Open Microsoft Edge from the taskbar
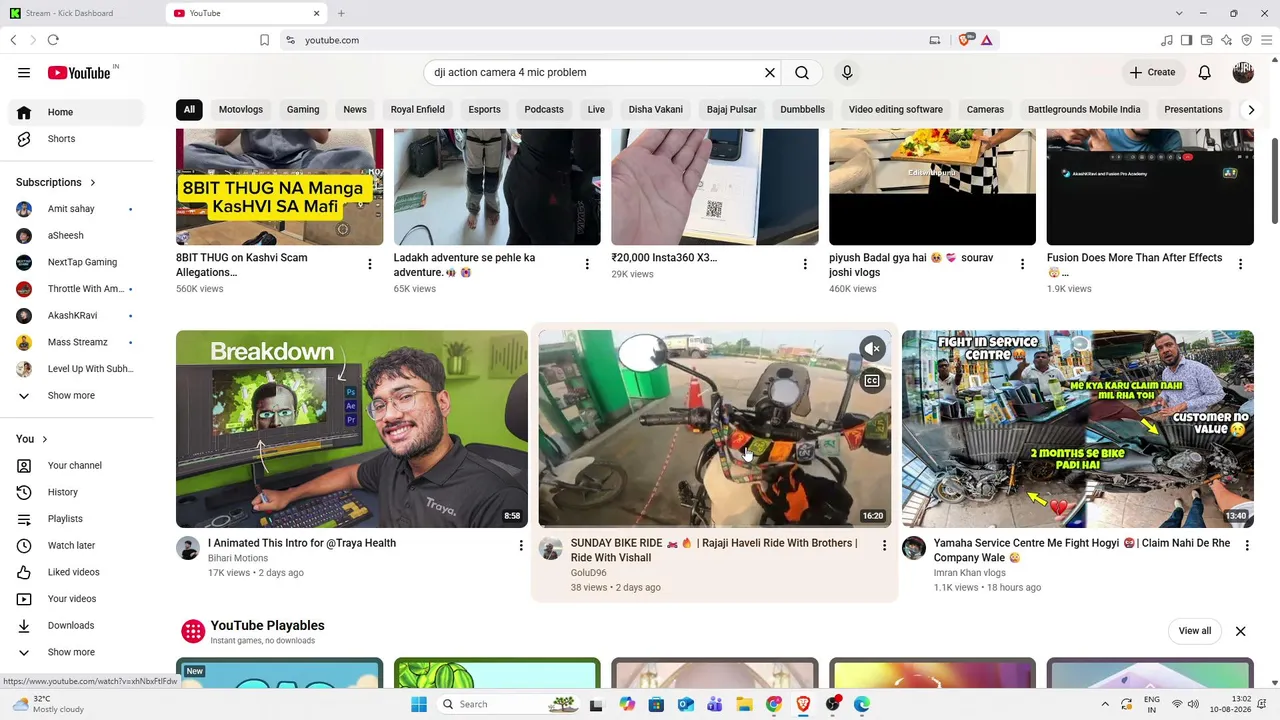The height and width of the screenshot is (720, 1280). click(x=862, y=704)
